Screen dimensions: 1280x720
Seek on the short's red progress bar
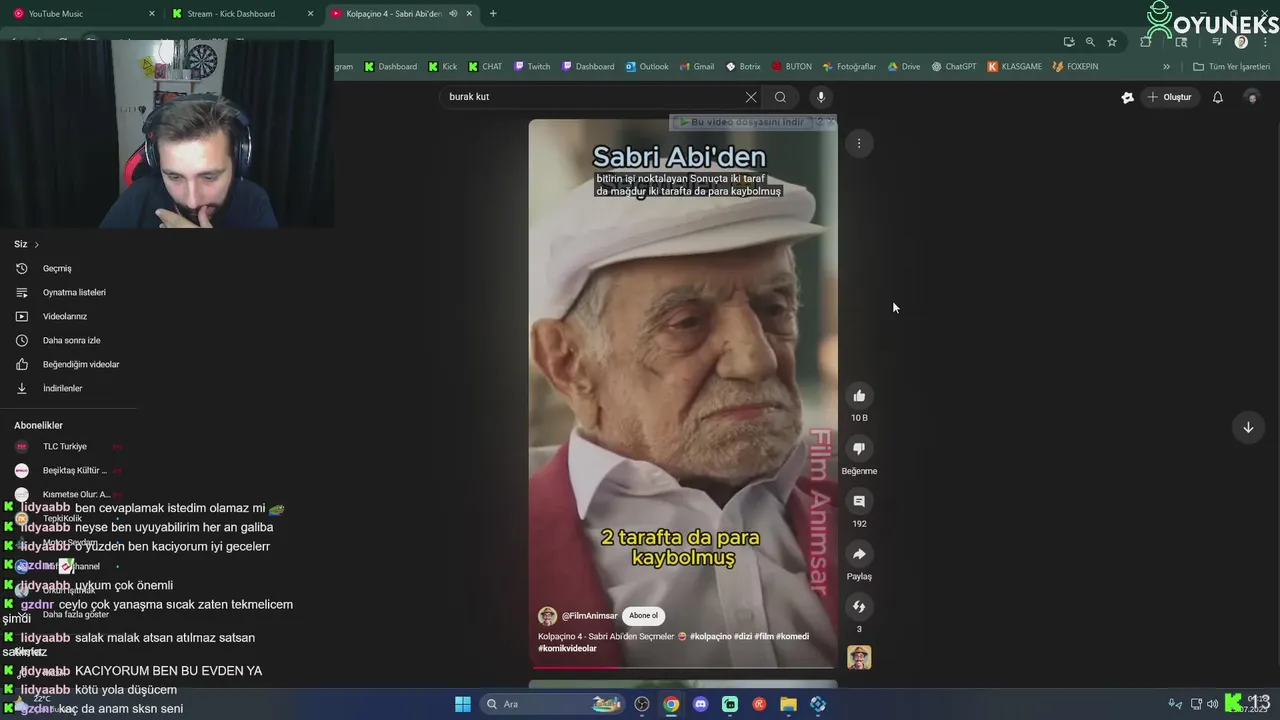(x=683, y=666)
